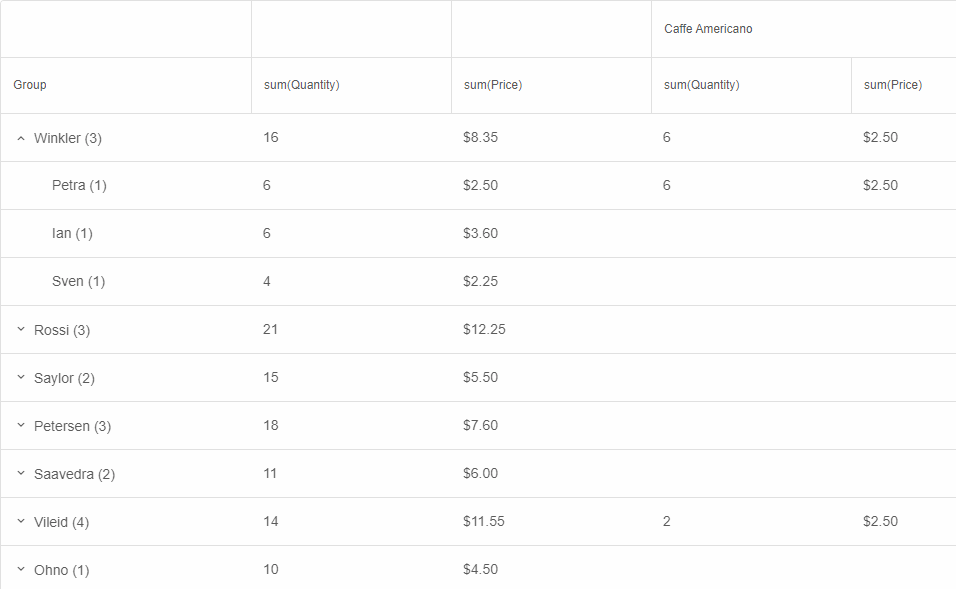This screenshot has height=589, width=956.
Task: Click the Caffe Americano column group header
Action: tap(708, 29)
